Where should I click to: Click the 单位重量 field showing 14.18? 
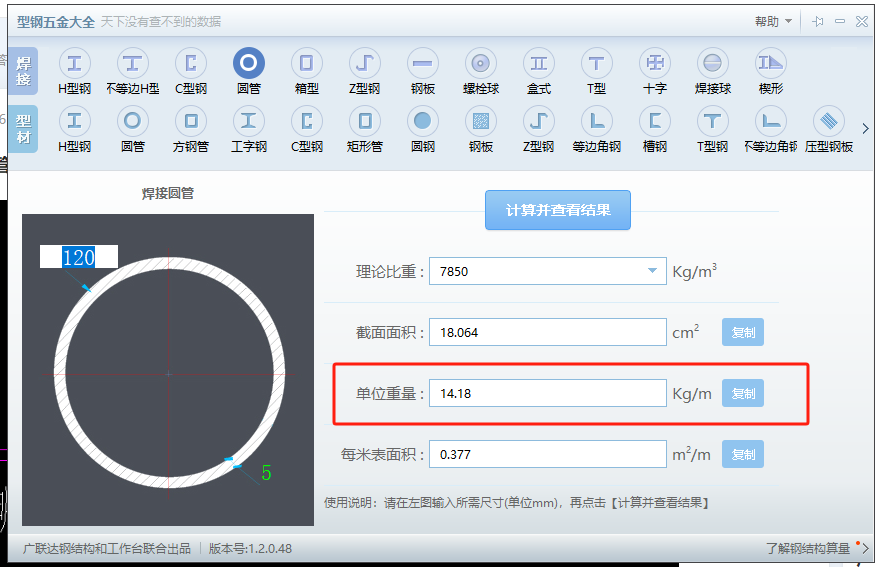coord(547,393)
